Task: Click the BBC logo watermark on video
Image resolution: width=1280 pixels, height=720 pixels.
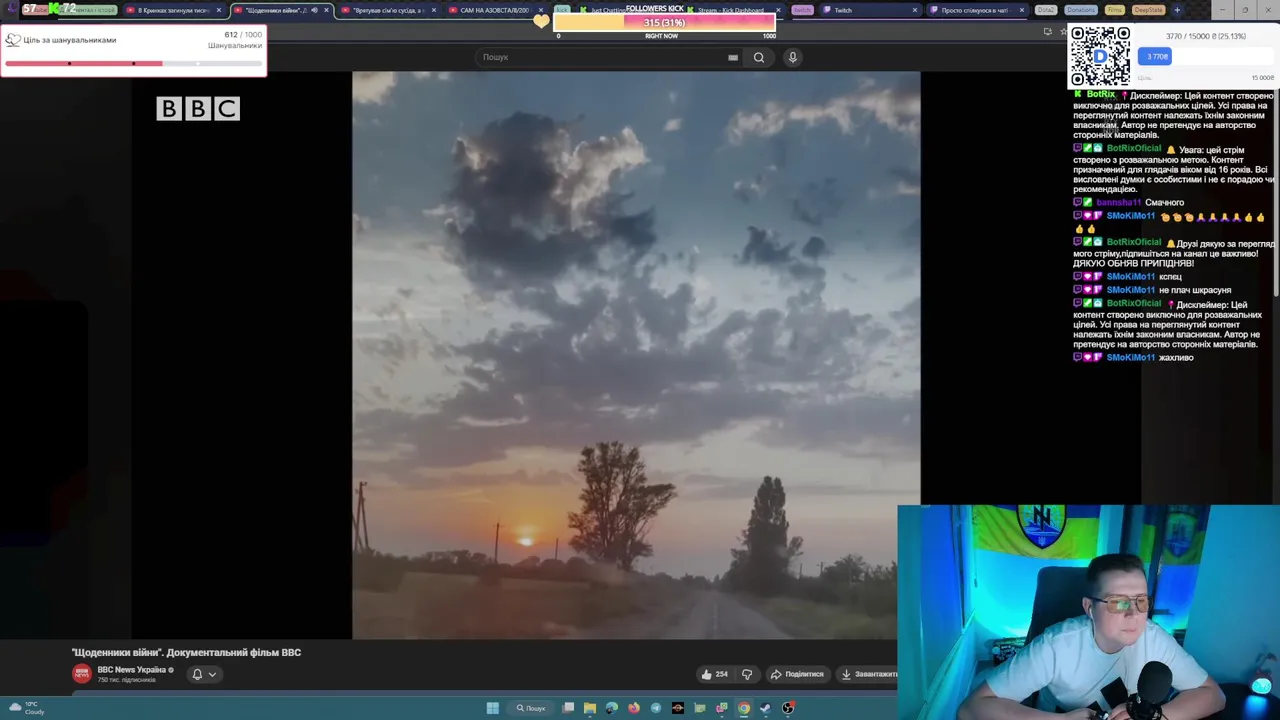Action: coord(198,108)
